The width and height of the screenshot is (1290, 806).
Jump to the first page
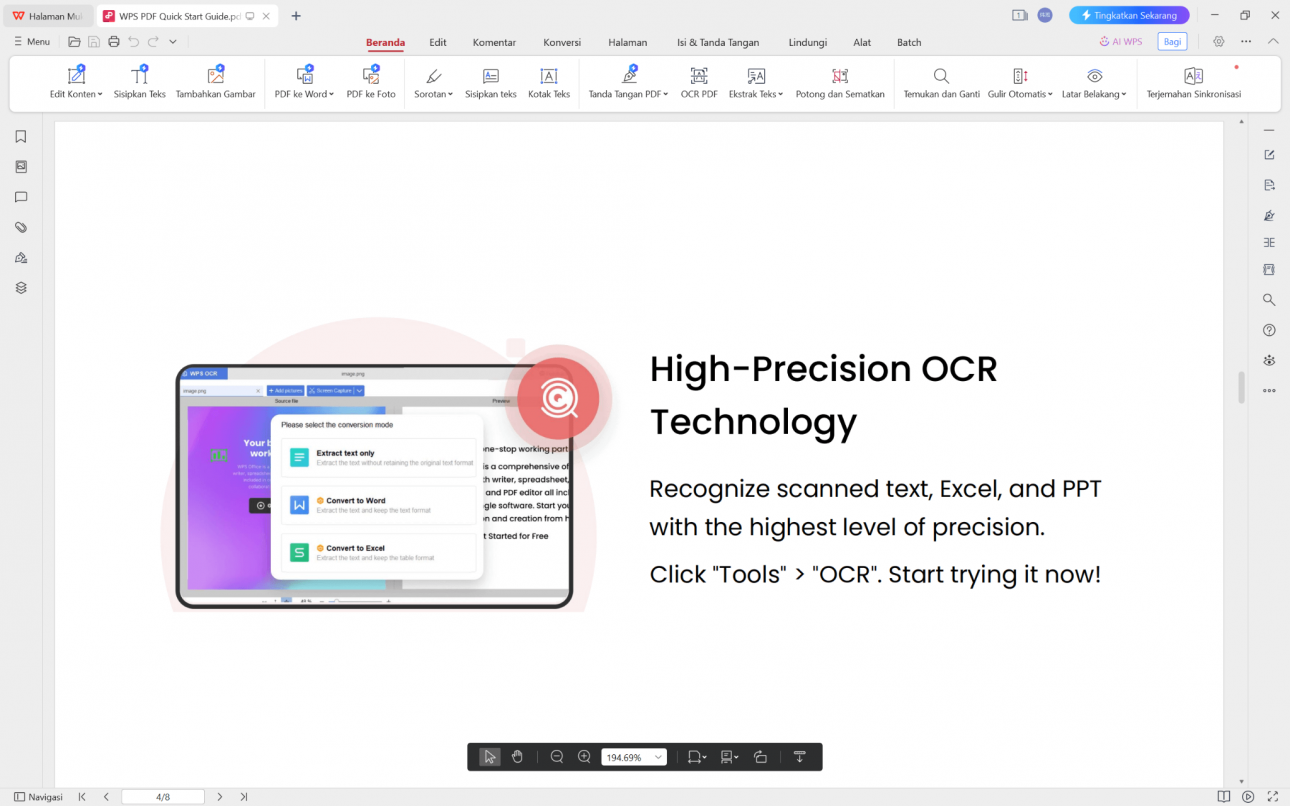coord(82,797)
